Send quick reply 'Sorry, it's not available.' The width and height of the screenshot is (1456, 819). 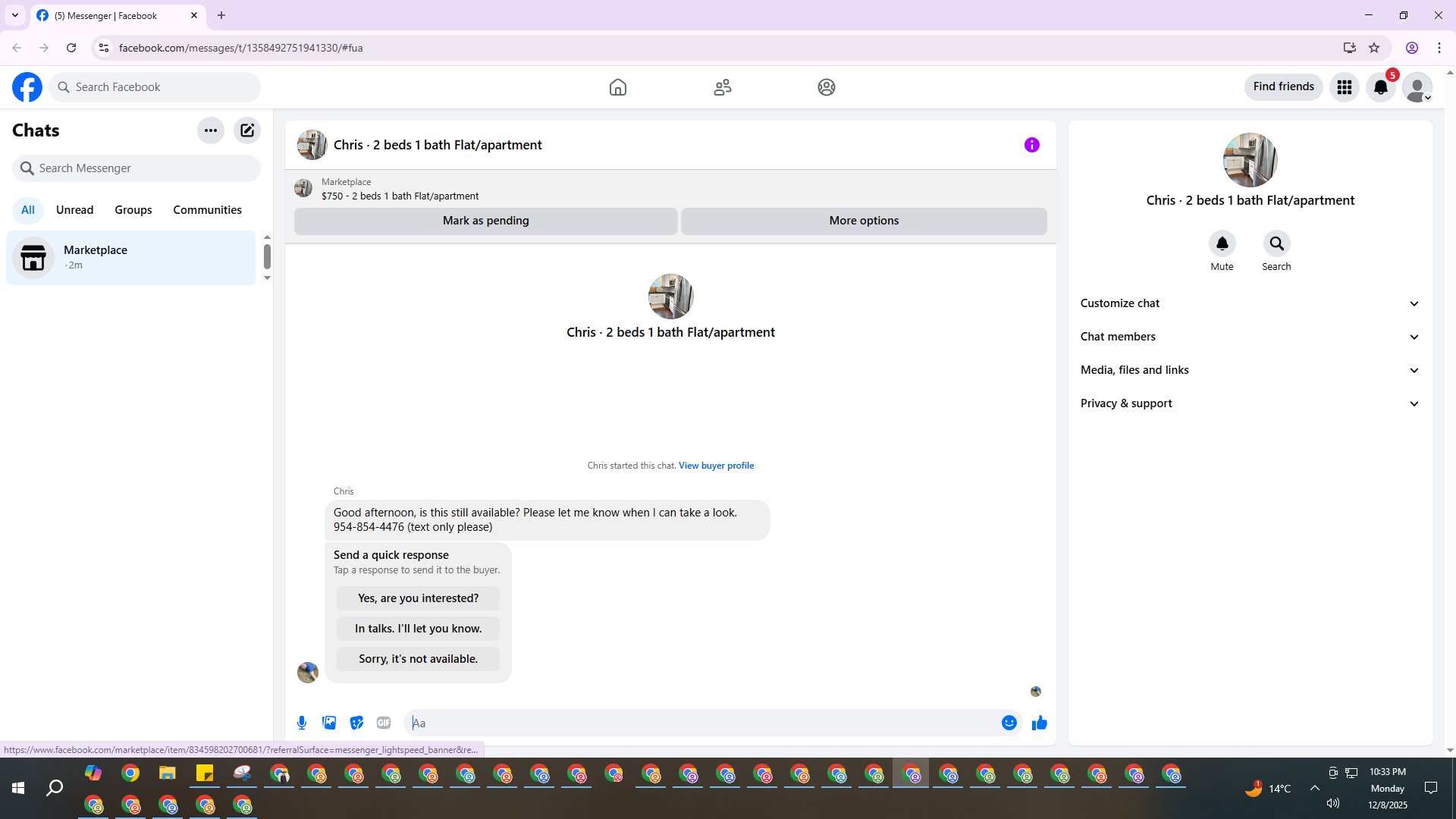(419, 659)
